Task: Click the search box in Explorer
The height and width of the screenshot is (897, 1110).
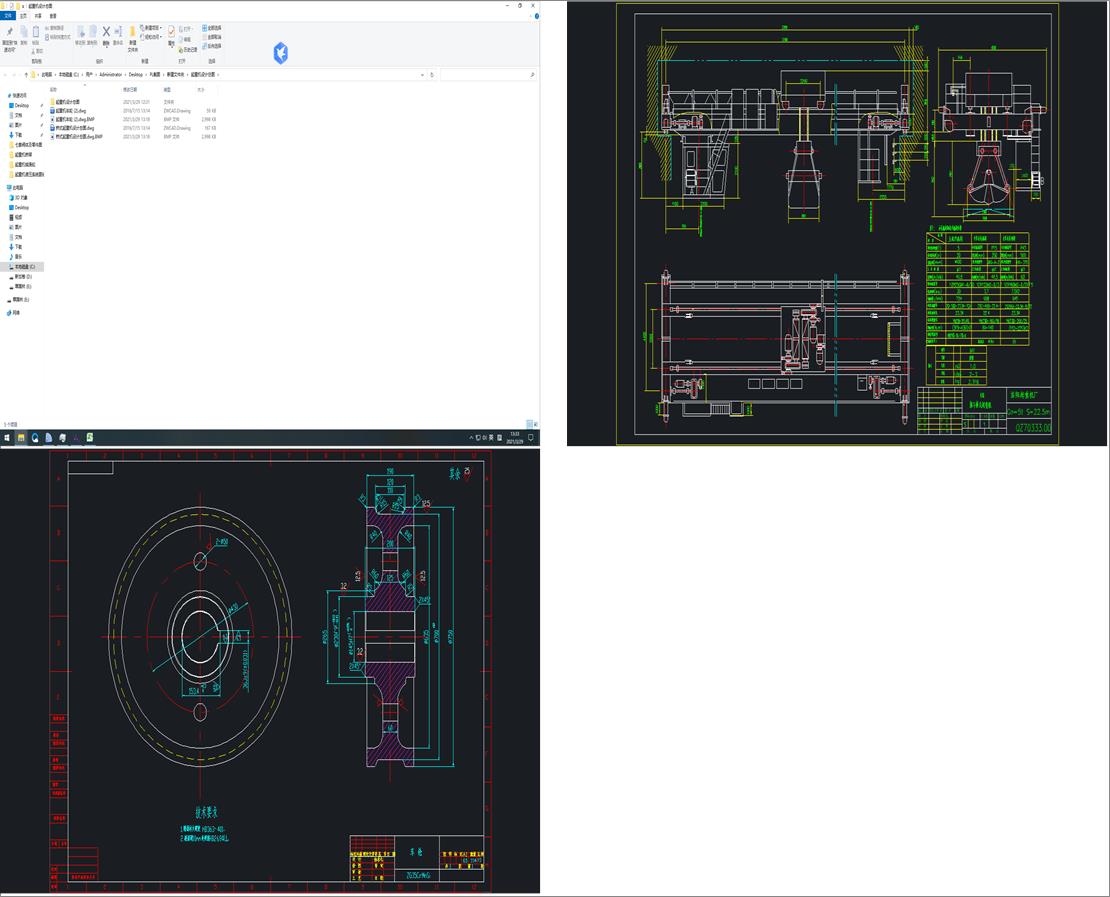Action: pyautogui.click(x=487, y=74)
